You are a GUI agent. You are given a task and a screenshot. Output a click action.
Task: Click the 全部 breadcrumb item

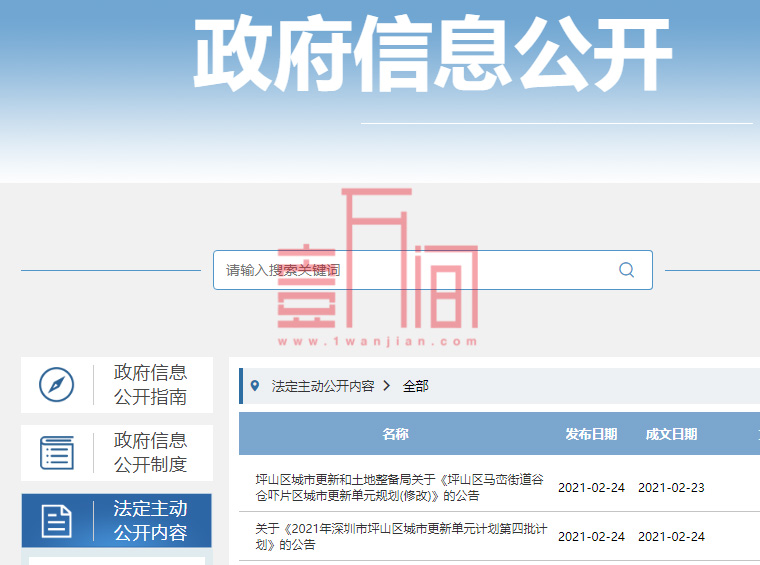tap(416, 386)
